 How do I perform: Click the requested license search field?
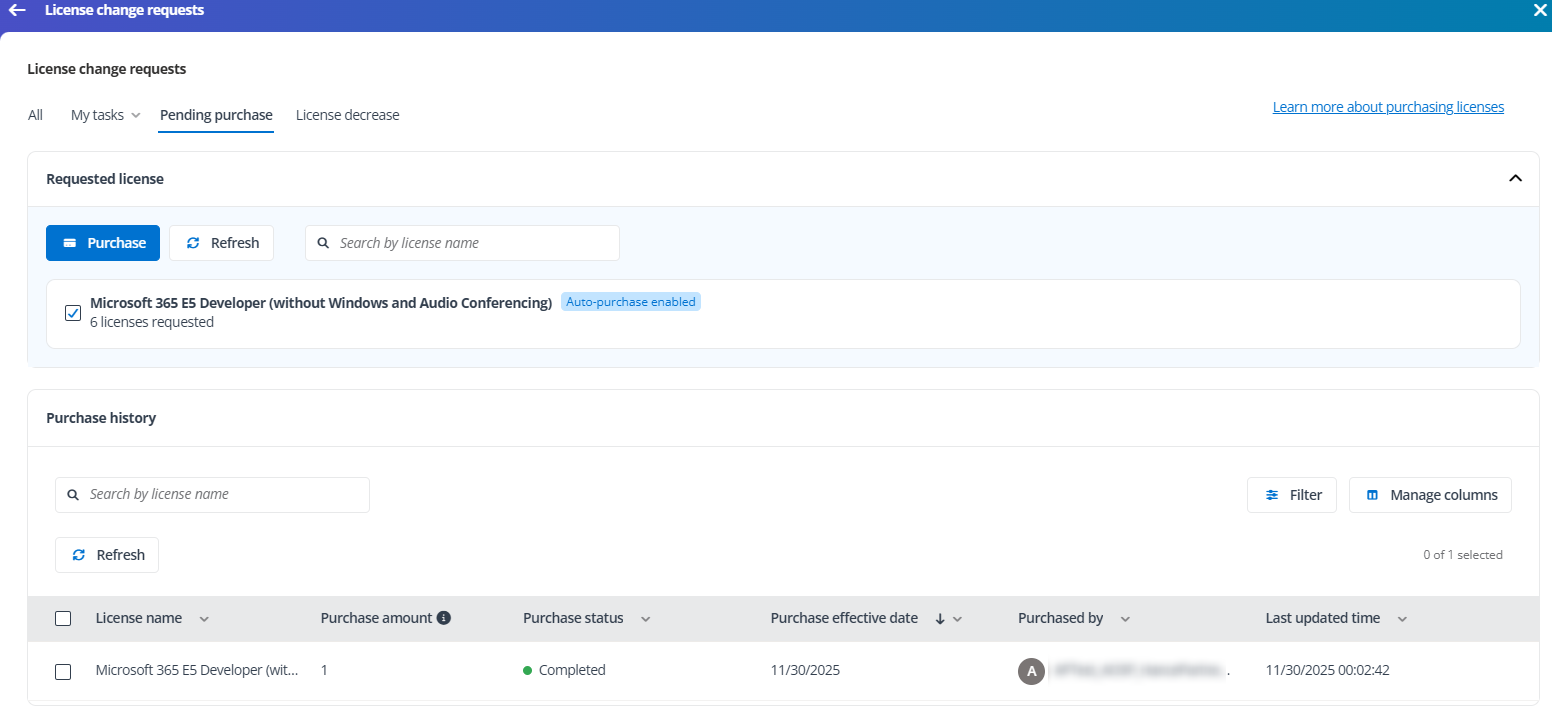click(x=470, y=243)
